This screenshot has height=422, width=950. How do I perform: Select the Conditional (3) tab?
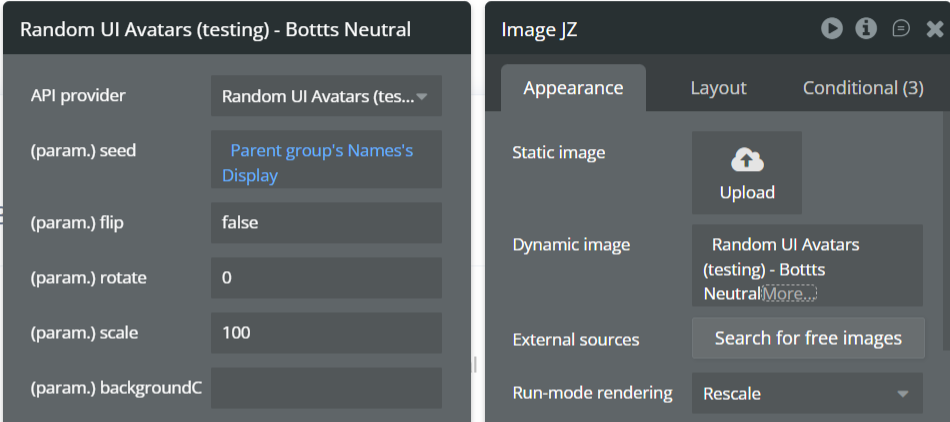click(863, 88)
